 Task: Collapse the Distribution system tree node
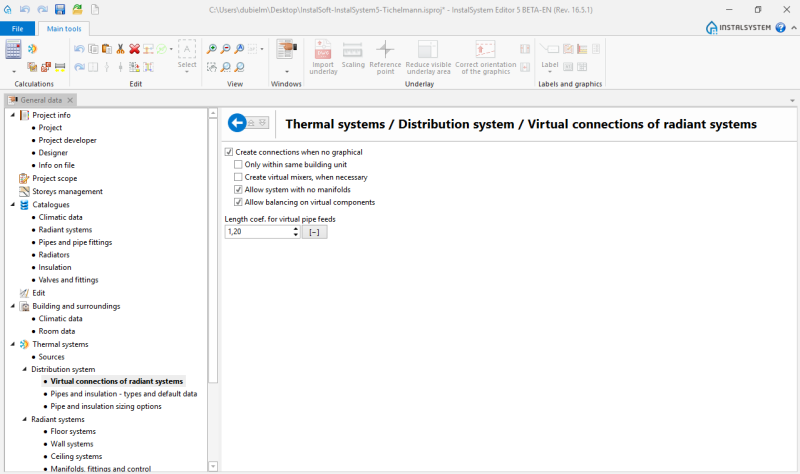[x=24, y=369]
